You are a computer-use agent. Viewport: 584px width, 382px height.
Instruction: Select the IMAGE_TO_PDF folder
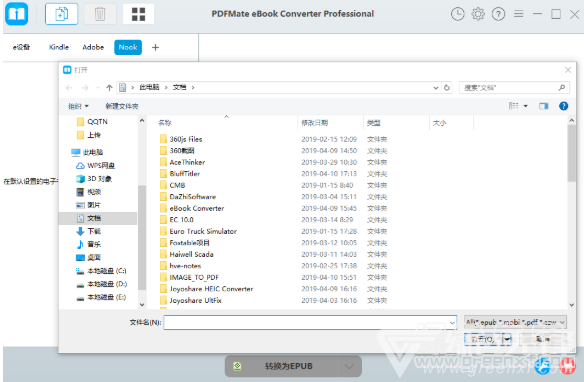tap(190, 278)
